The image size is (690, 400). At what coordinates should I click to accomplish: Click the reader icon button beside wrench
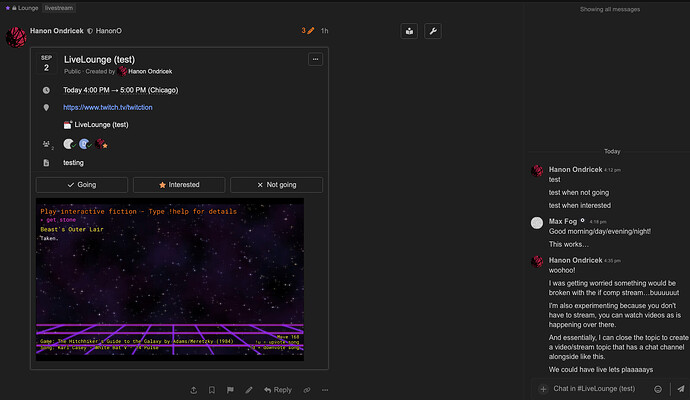coord(409,31)
